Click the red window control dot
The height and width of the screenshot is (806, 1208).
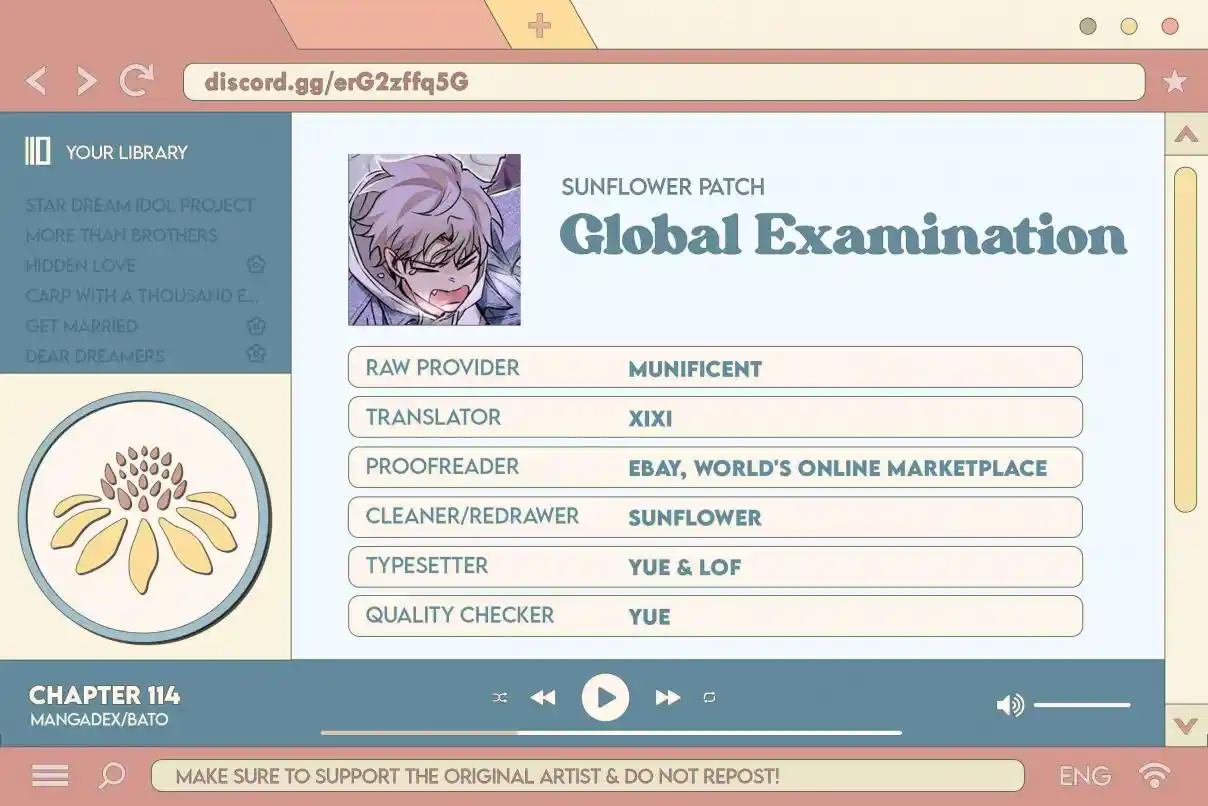(1170, 26)
